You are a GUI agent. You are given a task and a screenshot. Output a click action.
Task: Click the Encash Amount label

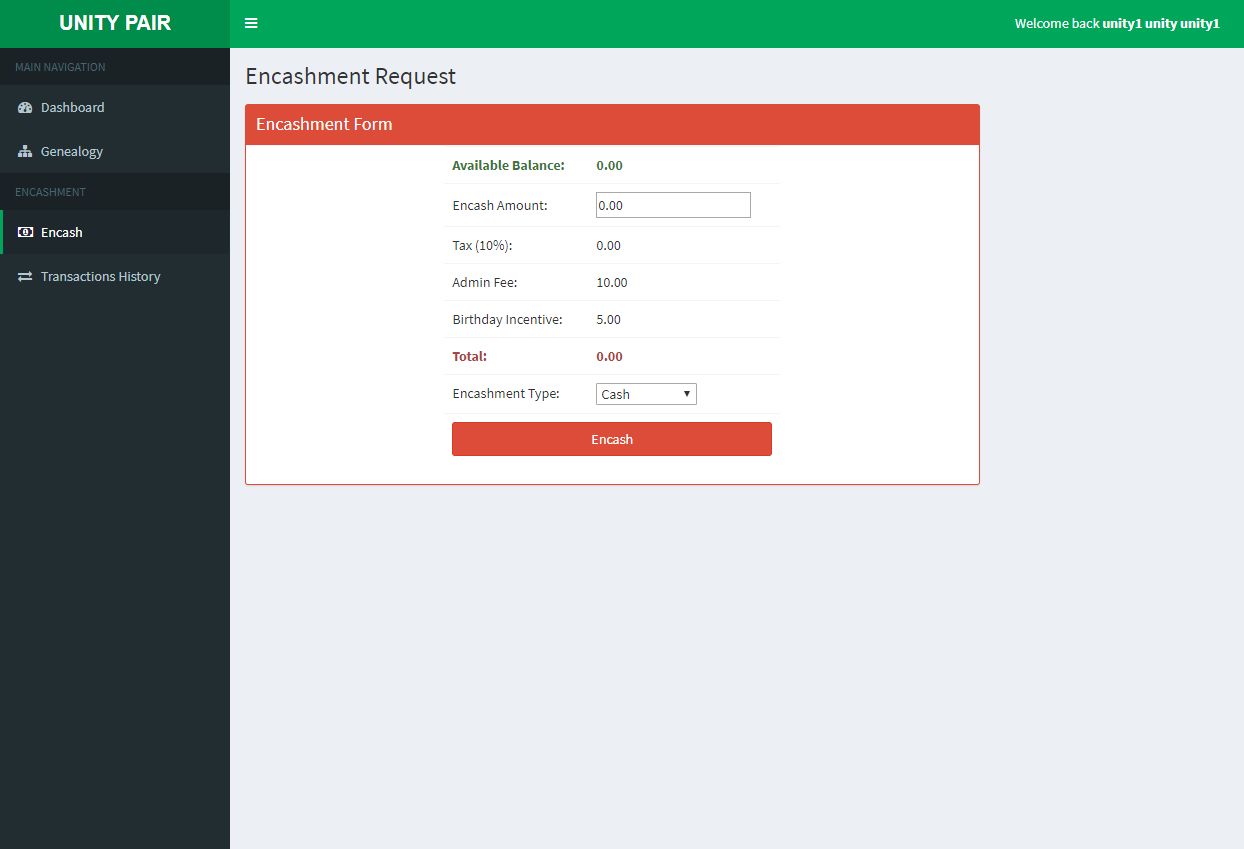click(x=500, y=206)
